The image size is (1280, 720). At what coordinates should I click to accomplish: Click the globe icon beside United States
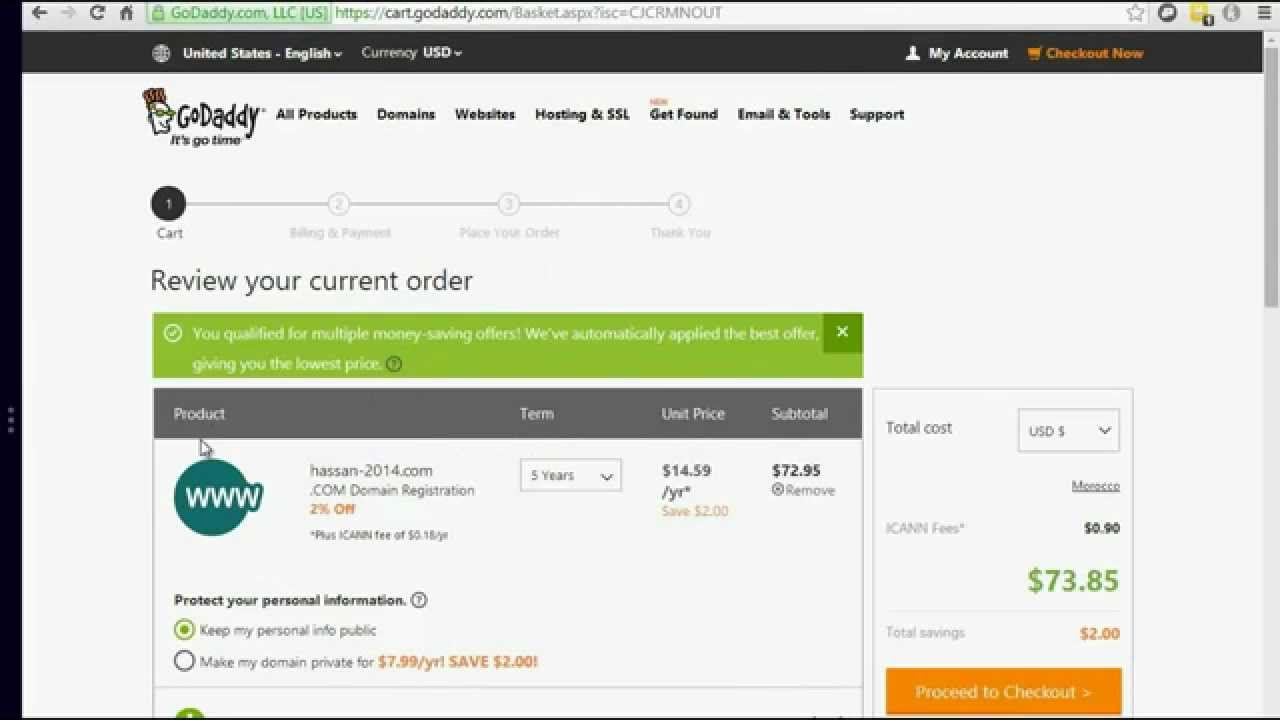(161, 53)
